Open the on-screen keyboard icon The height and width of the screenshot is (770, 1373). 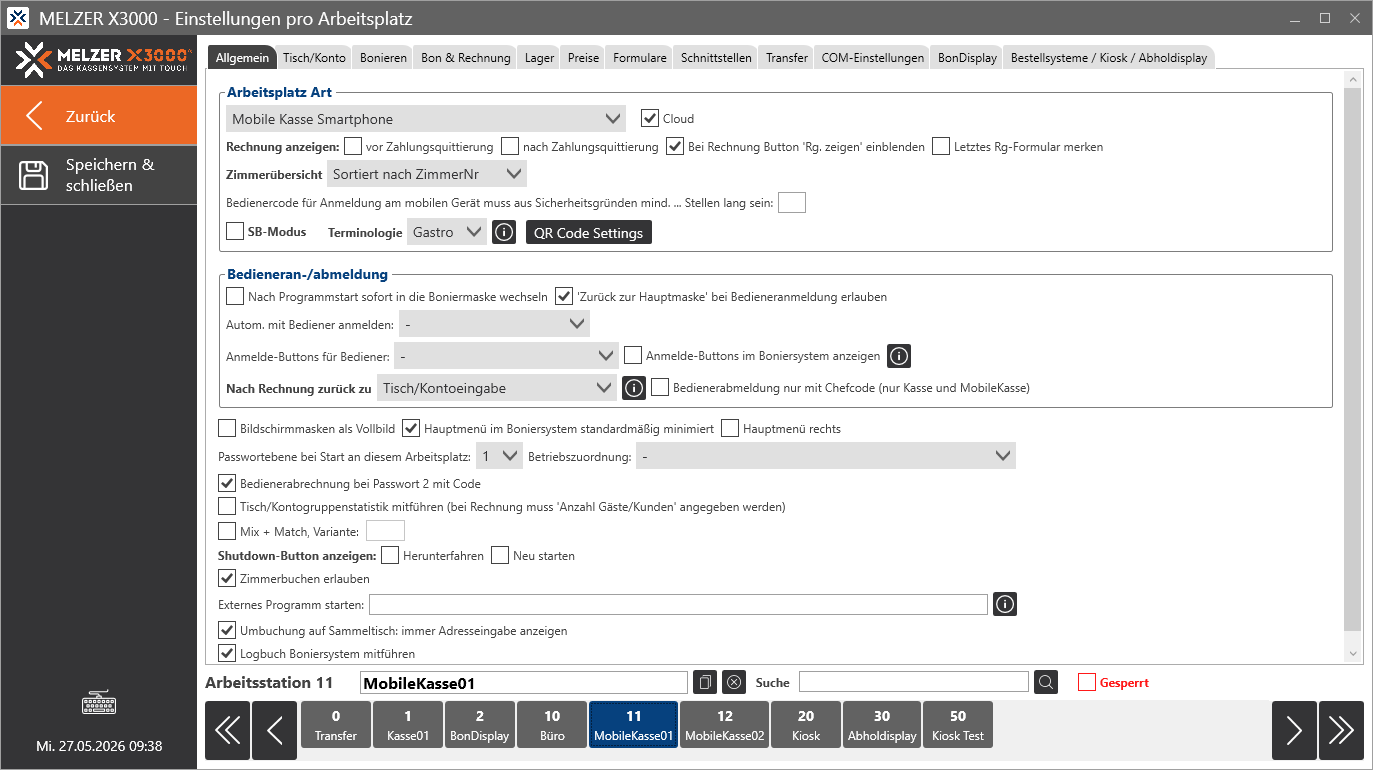[99, 704]
